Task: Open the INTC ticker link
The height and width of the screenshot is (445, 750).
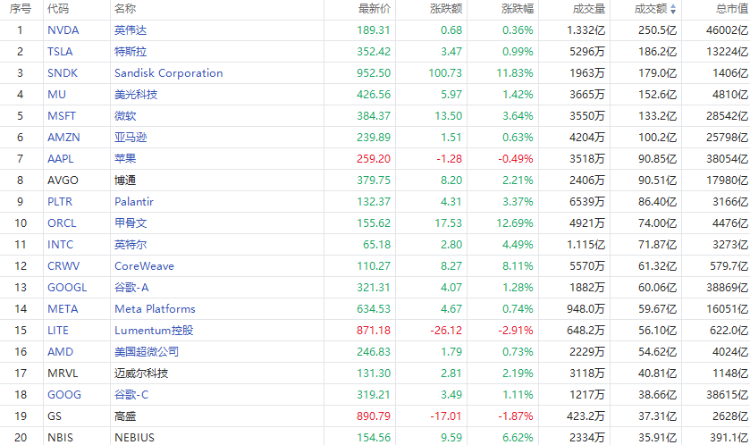Action: [60, 245]
